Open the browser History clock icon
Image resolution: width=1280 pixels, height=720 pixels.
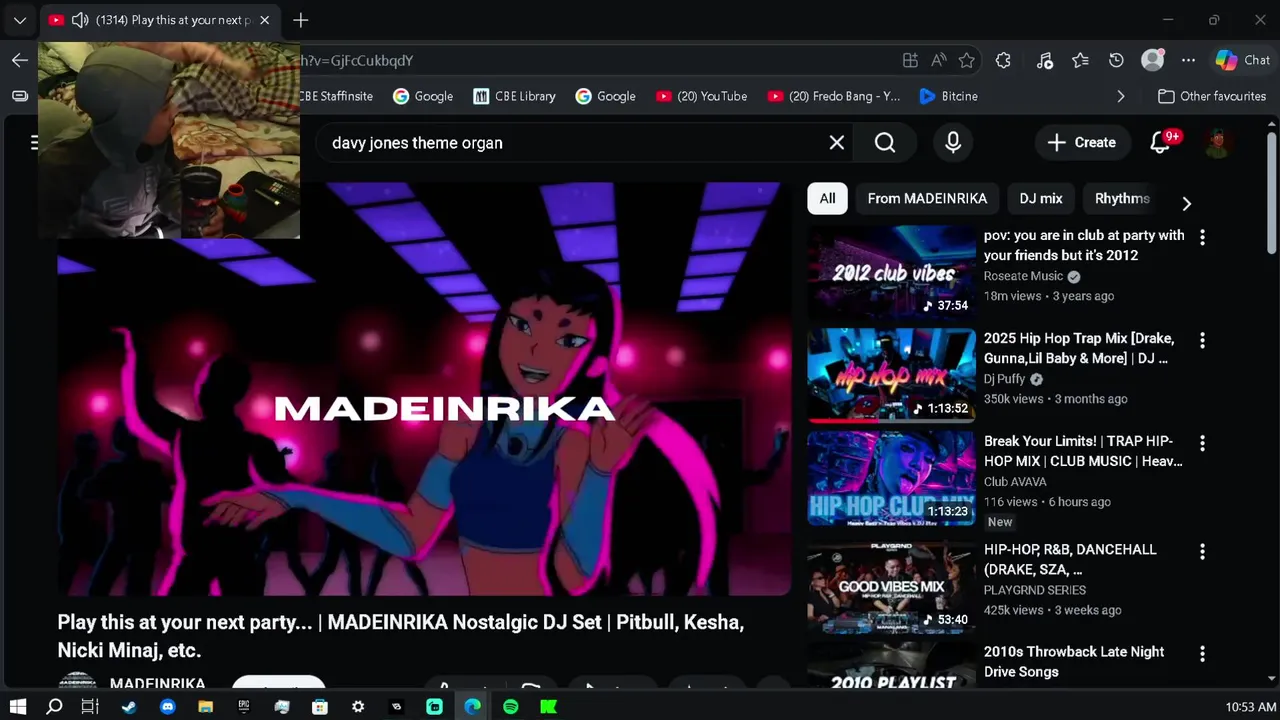pyautogui.click(x=1116, y=60)
